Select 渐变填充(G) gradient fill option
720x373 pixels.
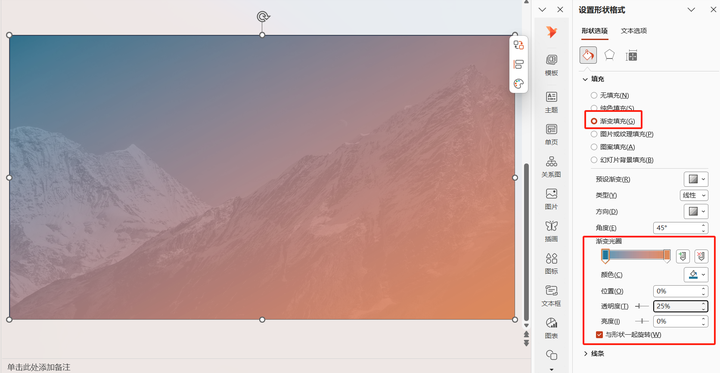point(613,121)
